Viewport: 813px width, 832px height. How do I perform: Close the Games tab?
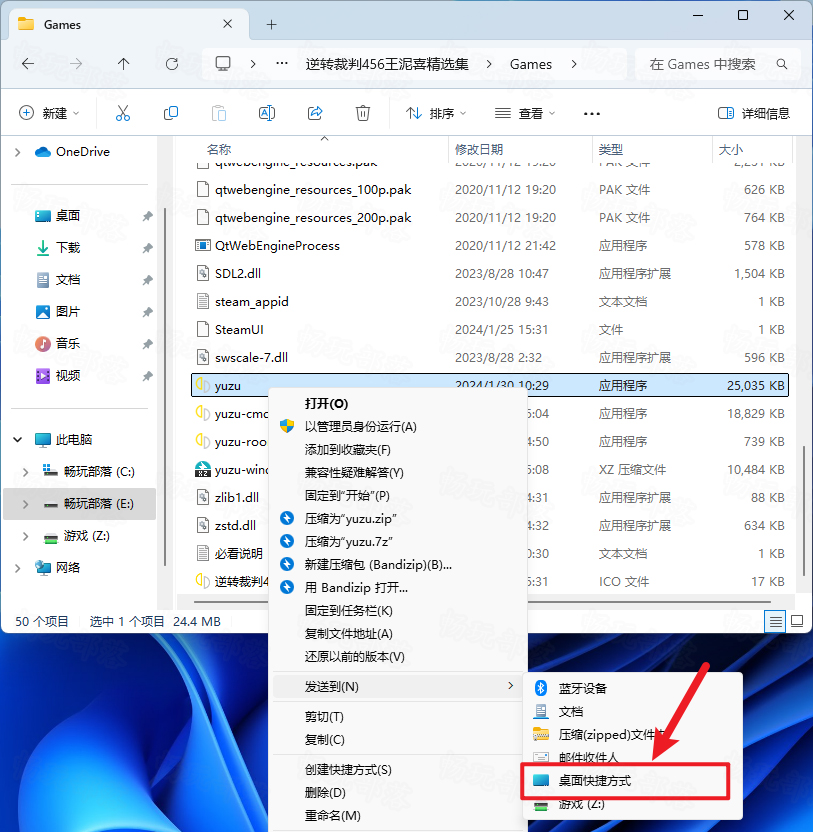click(x=228, y=24)
